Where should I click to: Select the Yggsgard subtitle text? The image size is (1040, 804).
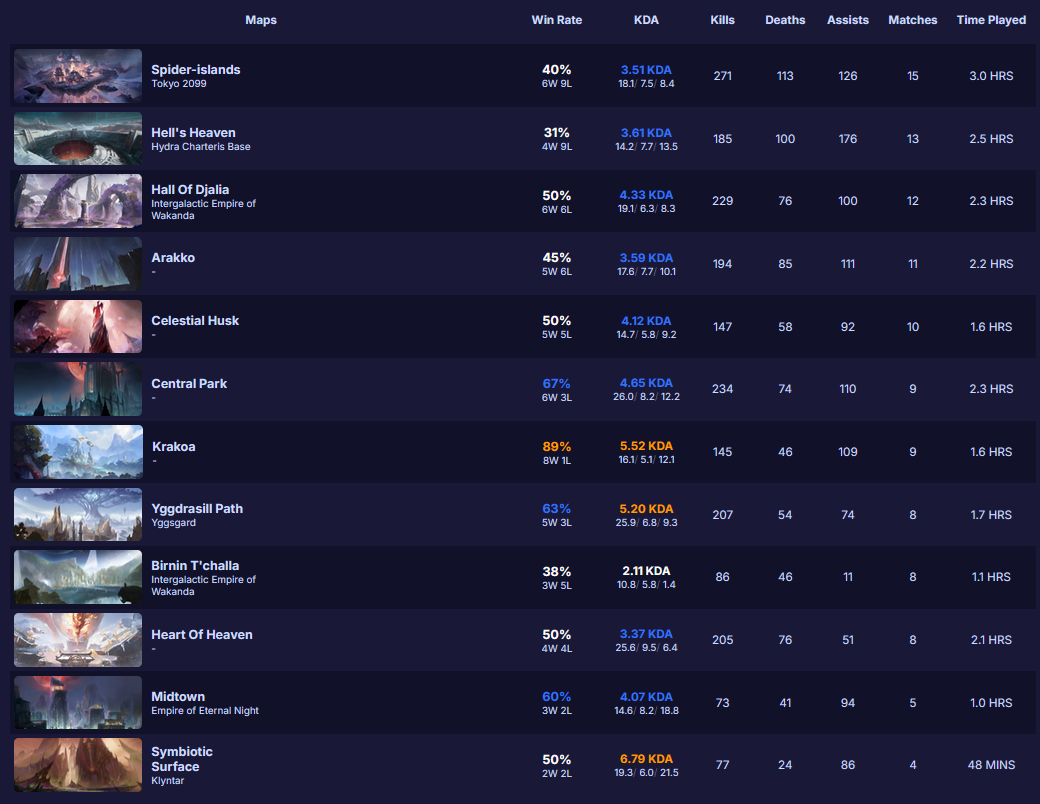pyautogui.click(x=173, y=523)
